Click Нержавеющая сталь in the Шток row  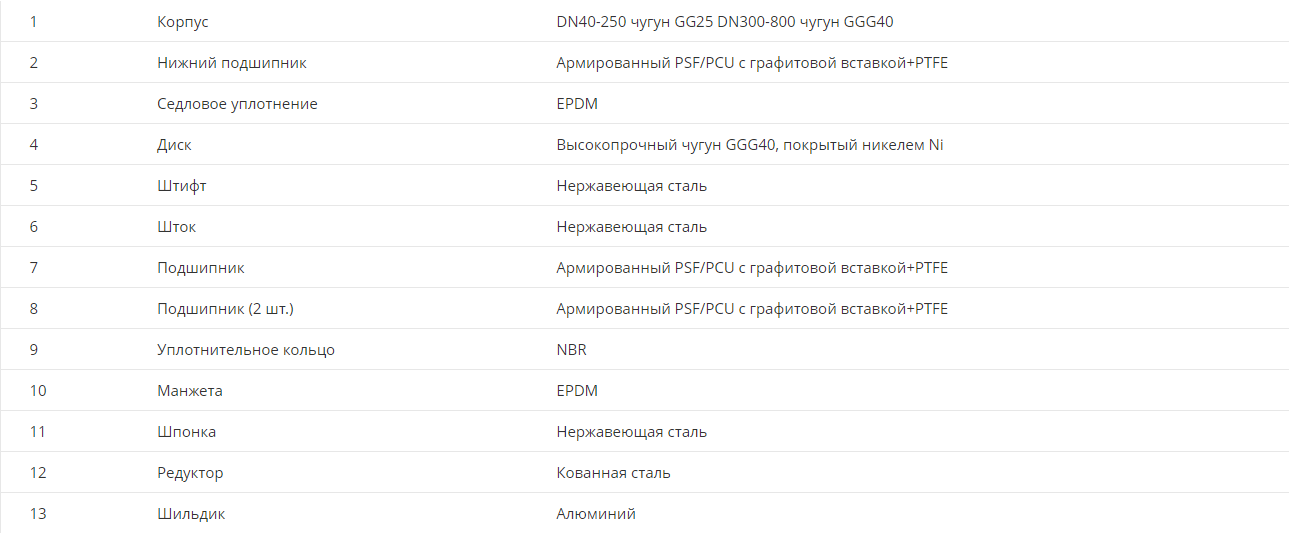(632, 227)
